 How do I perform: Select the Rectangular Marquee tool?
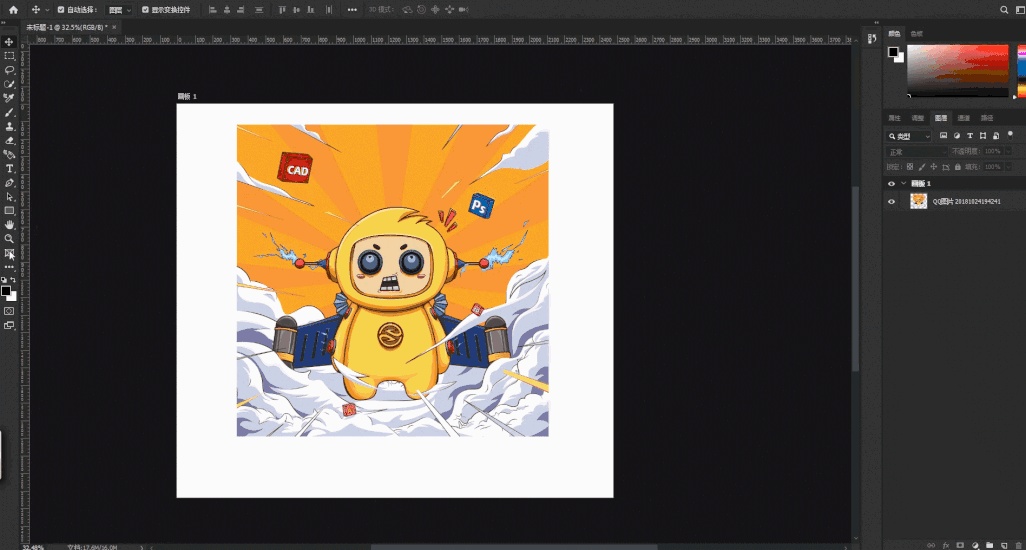pyautogui.click(x=9, y=56)
